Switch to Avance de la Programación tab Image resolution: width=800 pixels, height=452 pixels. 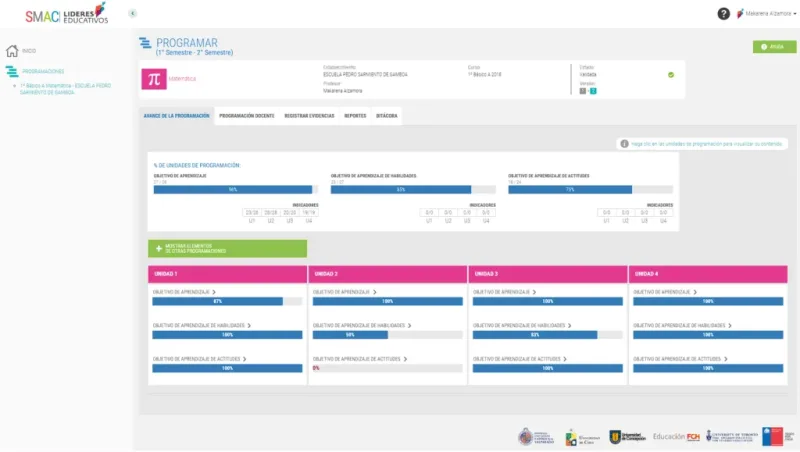(177, 116)
